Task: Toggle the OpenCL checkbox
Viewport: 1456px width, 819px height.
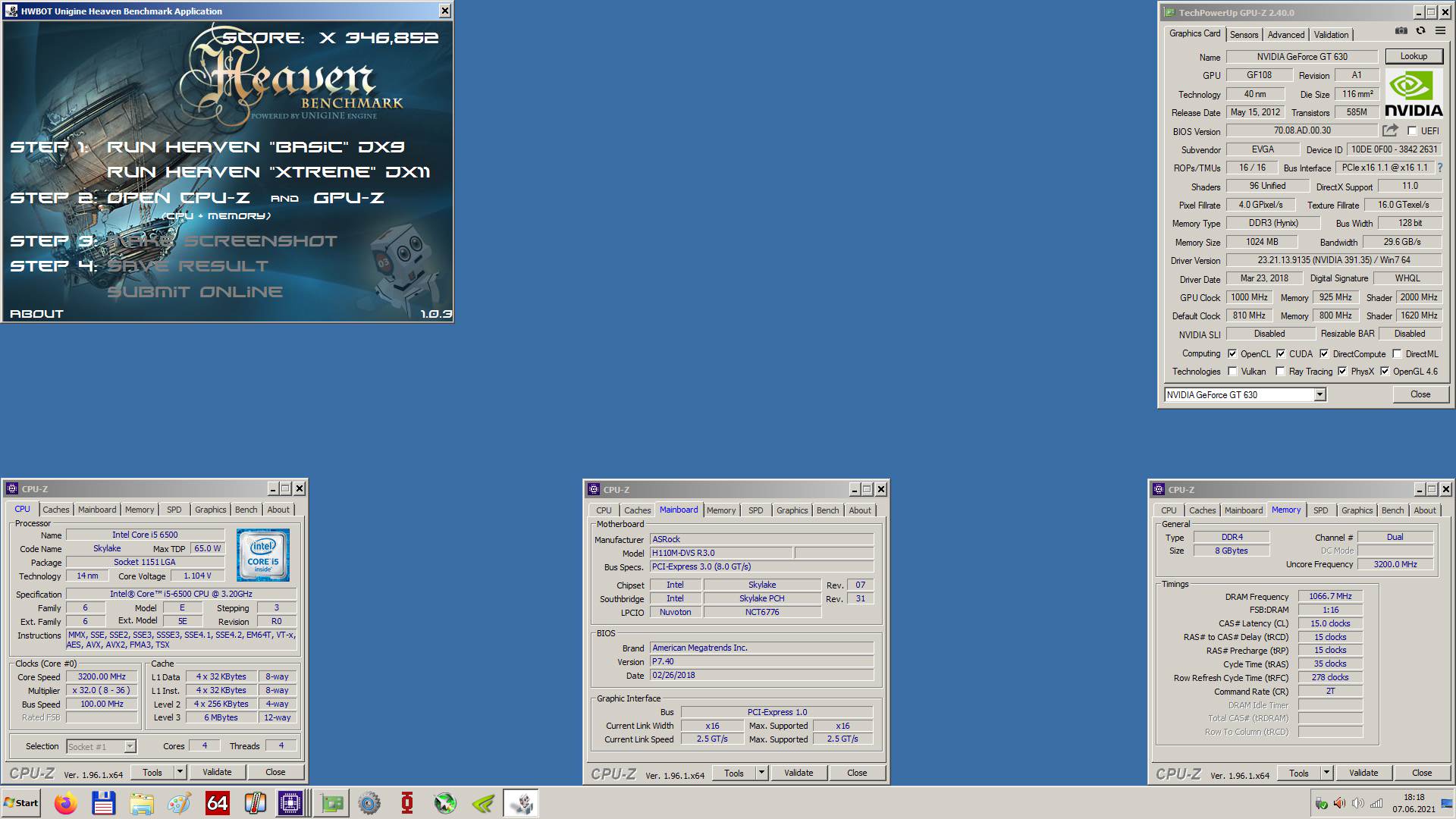Action: point(1232,354)
